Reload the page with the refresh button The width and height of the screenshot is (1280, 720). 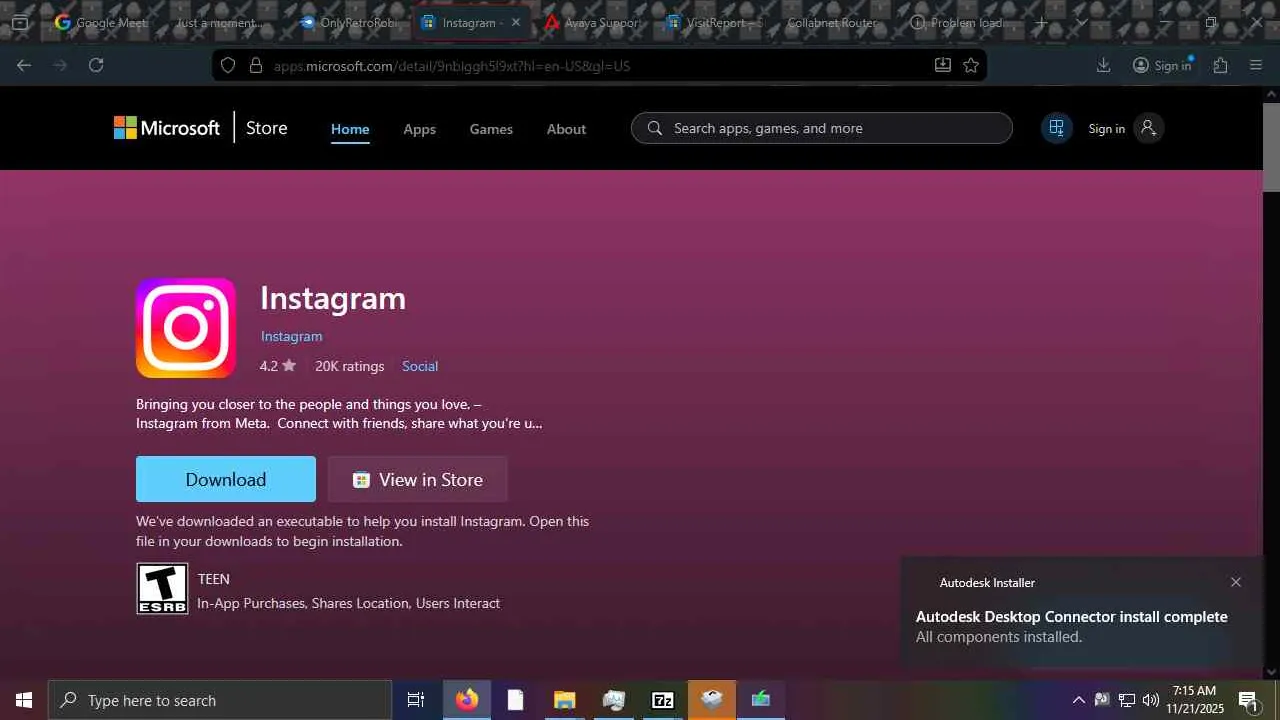coord(96,65)
